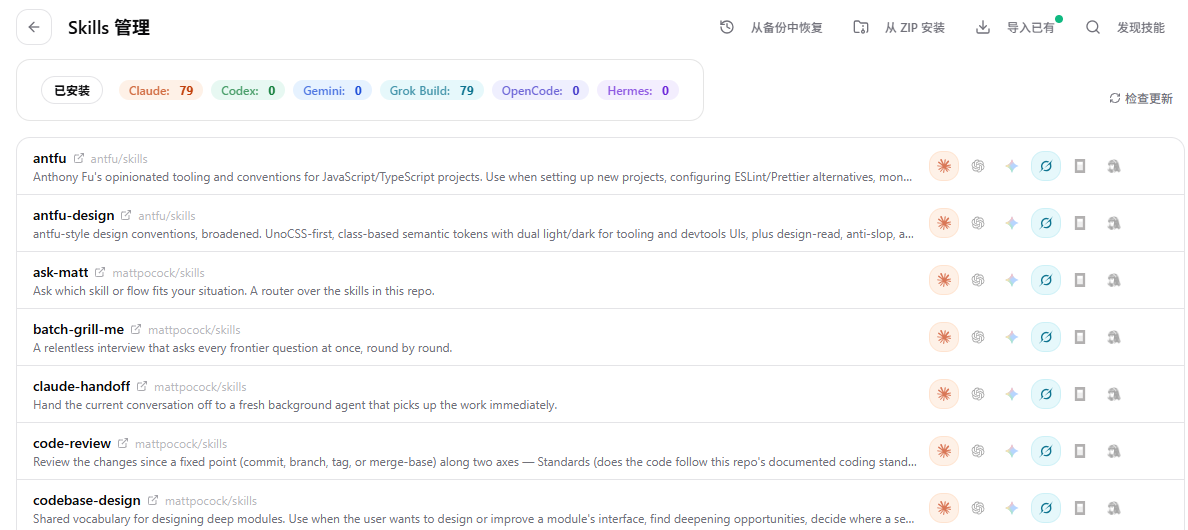This screenshot has height=530, width=1188.
Task: Click the ask-matt skill name
Action: 61,273
